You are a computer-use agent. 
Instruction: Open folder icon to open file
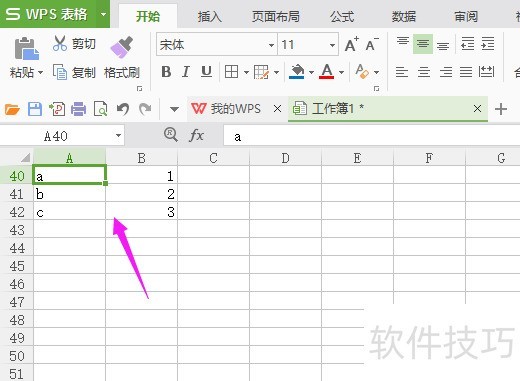click(x=12, y=109)
